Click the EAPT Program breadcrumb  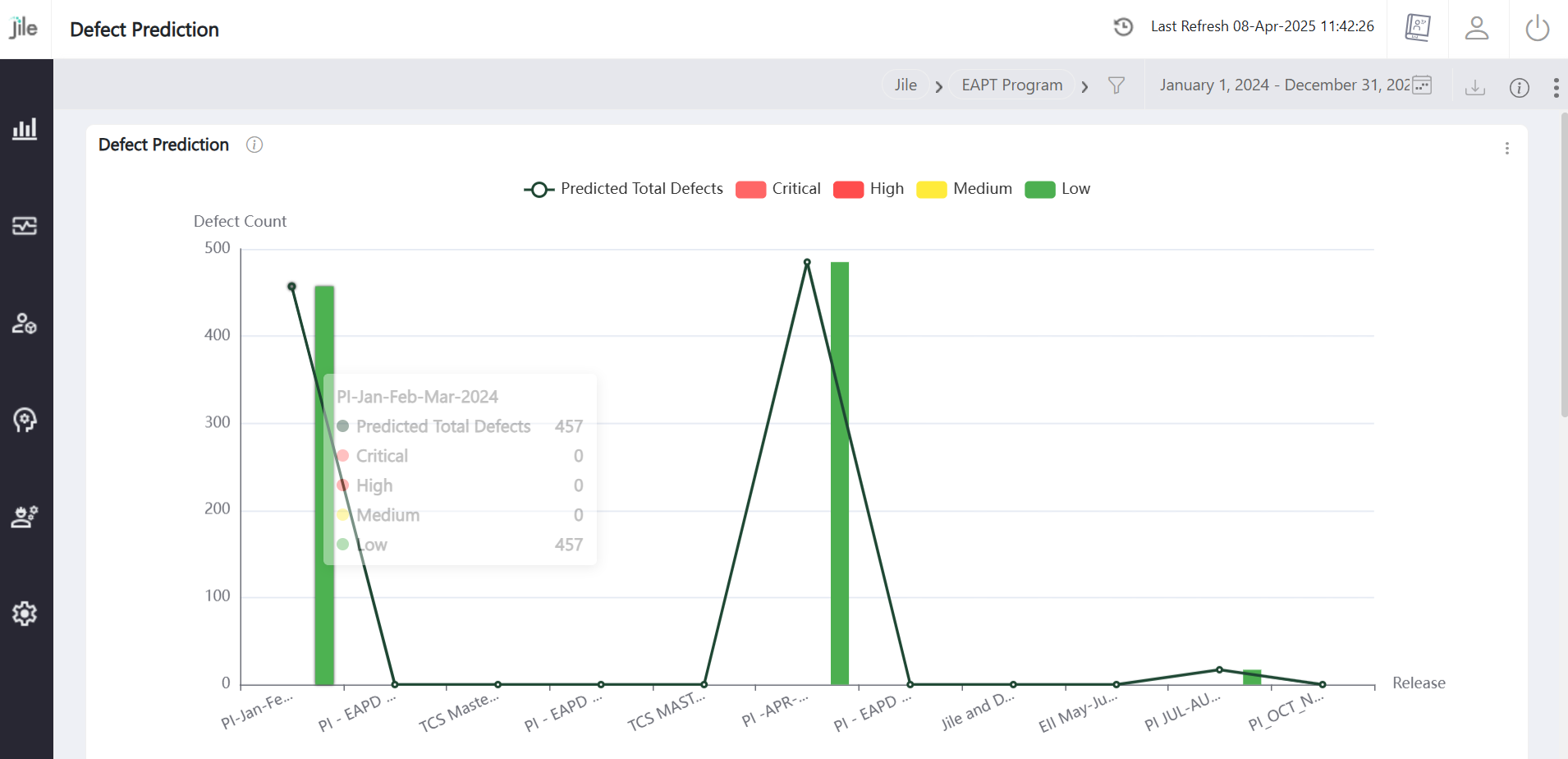tap(1011, 85)
